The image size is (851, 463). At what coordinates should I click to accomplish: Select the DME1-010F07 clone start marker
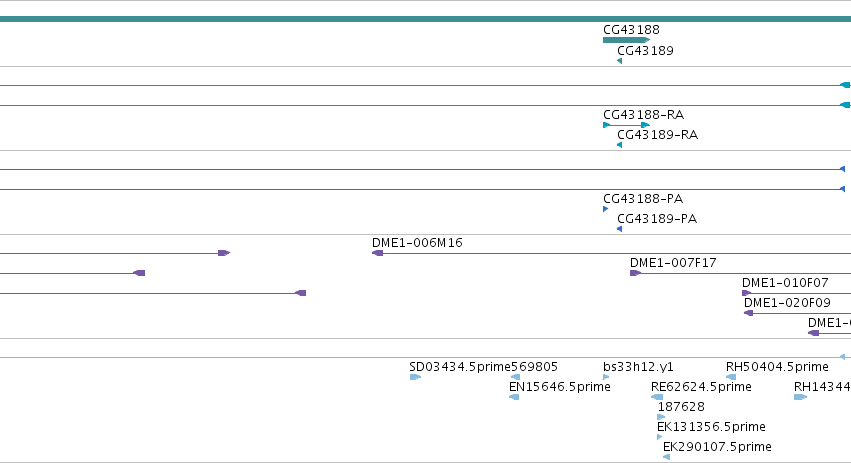747,293
